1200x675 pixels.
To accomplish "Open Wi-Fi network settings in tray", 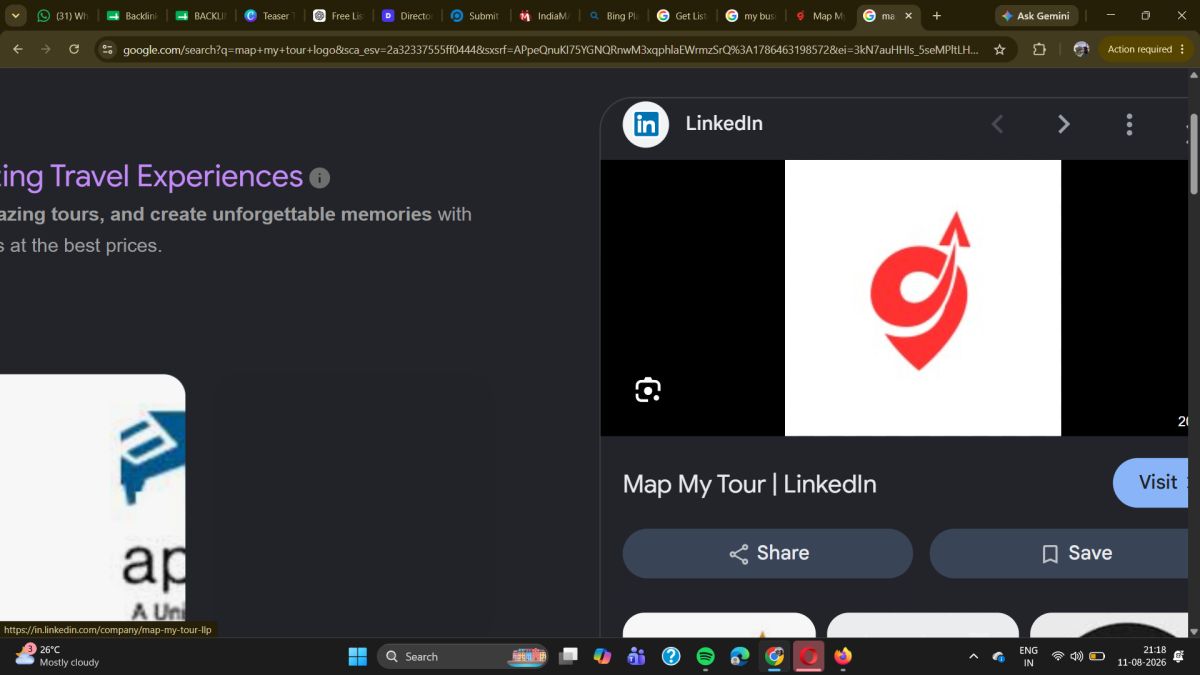I will click(1058, 656).
